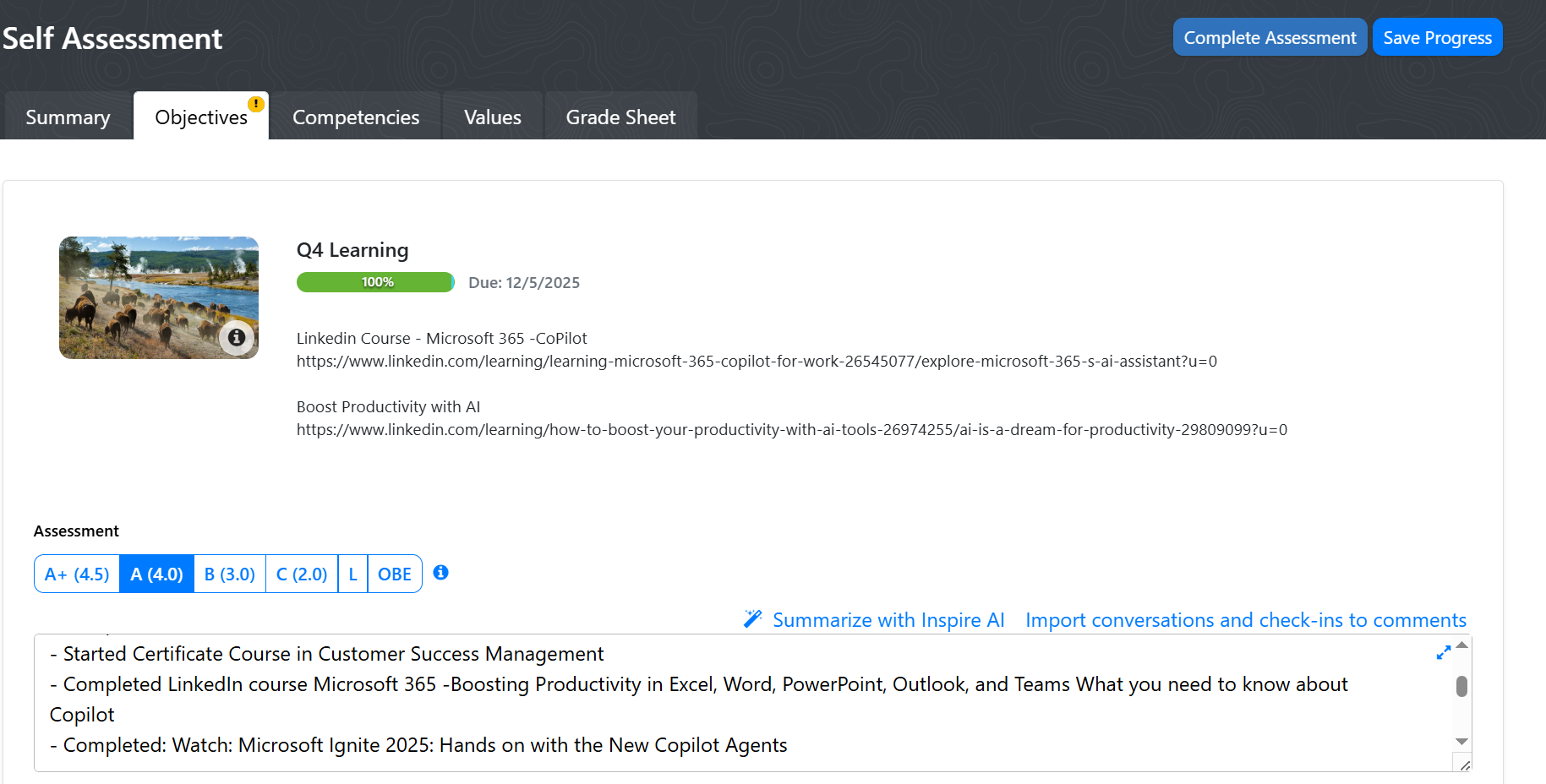Select the A (4.0) grade option
1546x784 pixels.
click(156, 574)
